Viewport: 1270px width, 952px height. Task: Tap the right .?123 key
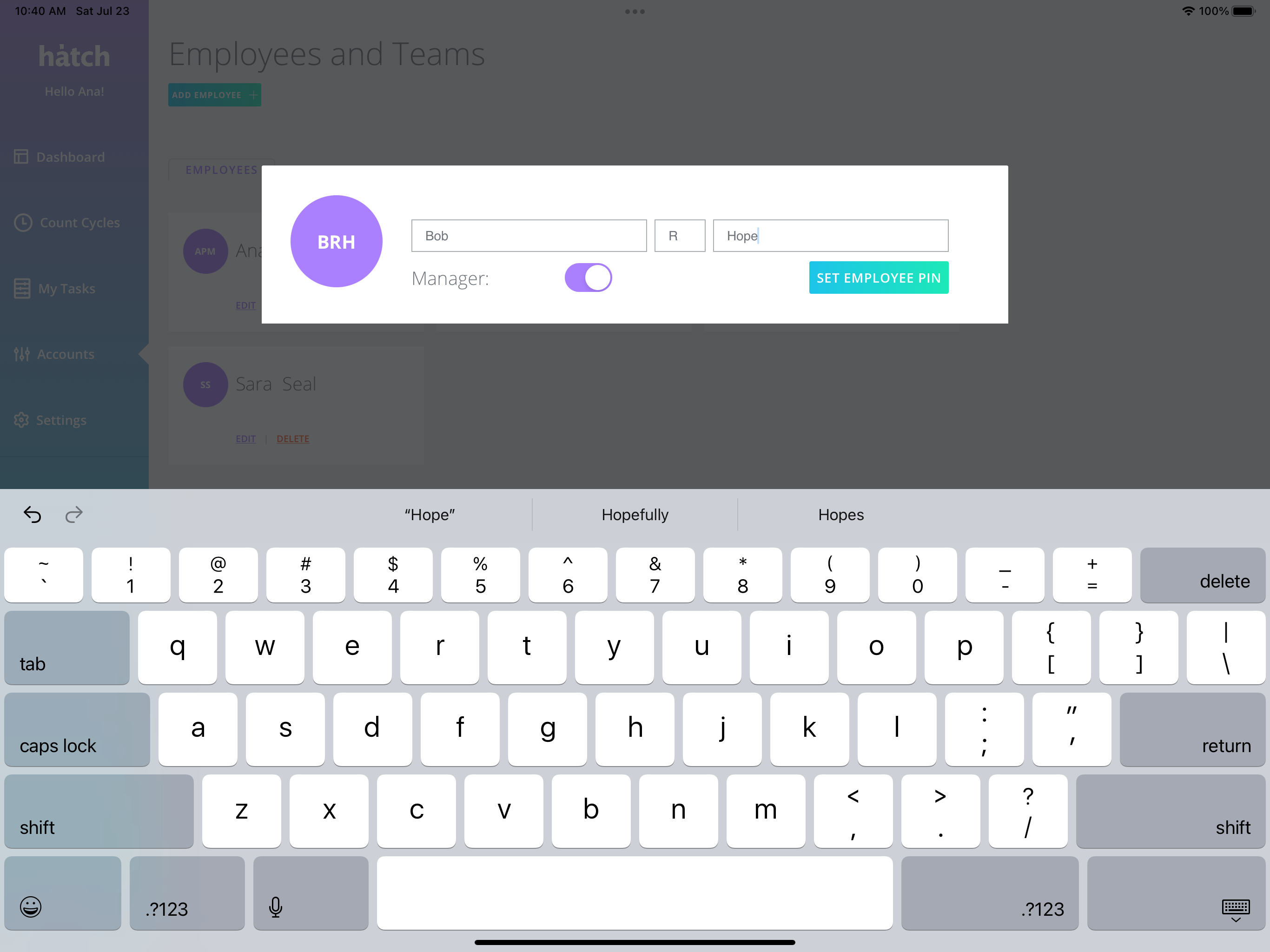(989, 893)
